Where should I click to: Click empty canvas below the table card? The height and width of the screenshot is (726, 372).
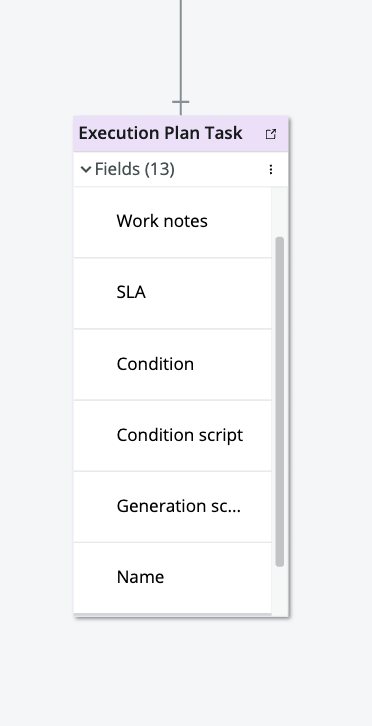tap(181, 671)
